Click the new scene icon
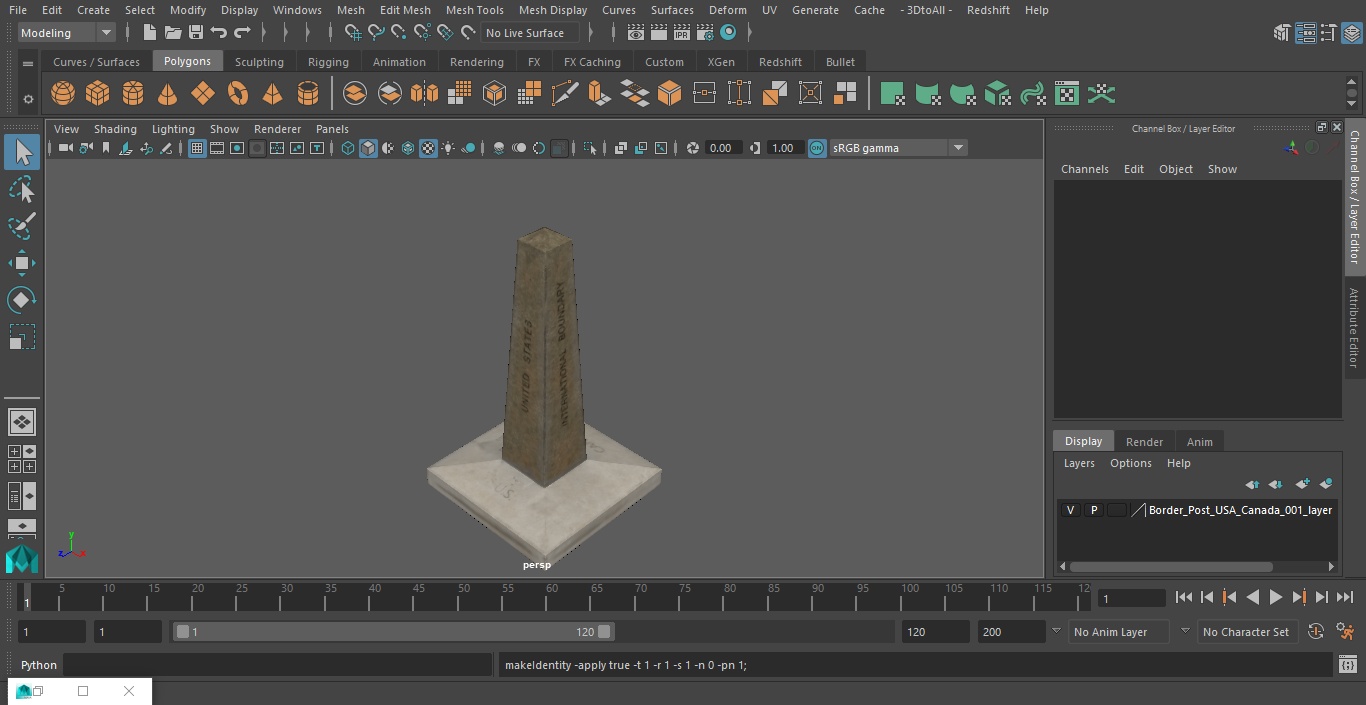This screenshot has width=1366, height=705. (x=149, y=33)
